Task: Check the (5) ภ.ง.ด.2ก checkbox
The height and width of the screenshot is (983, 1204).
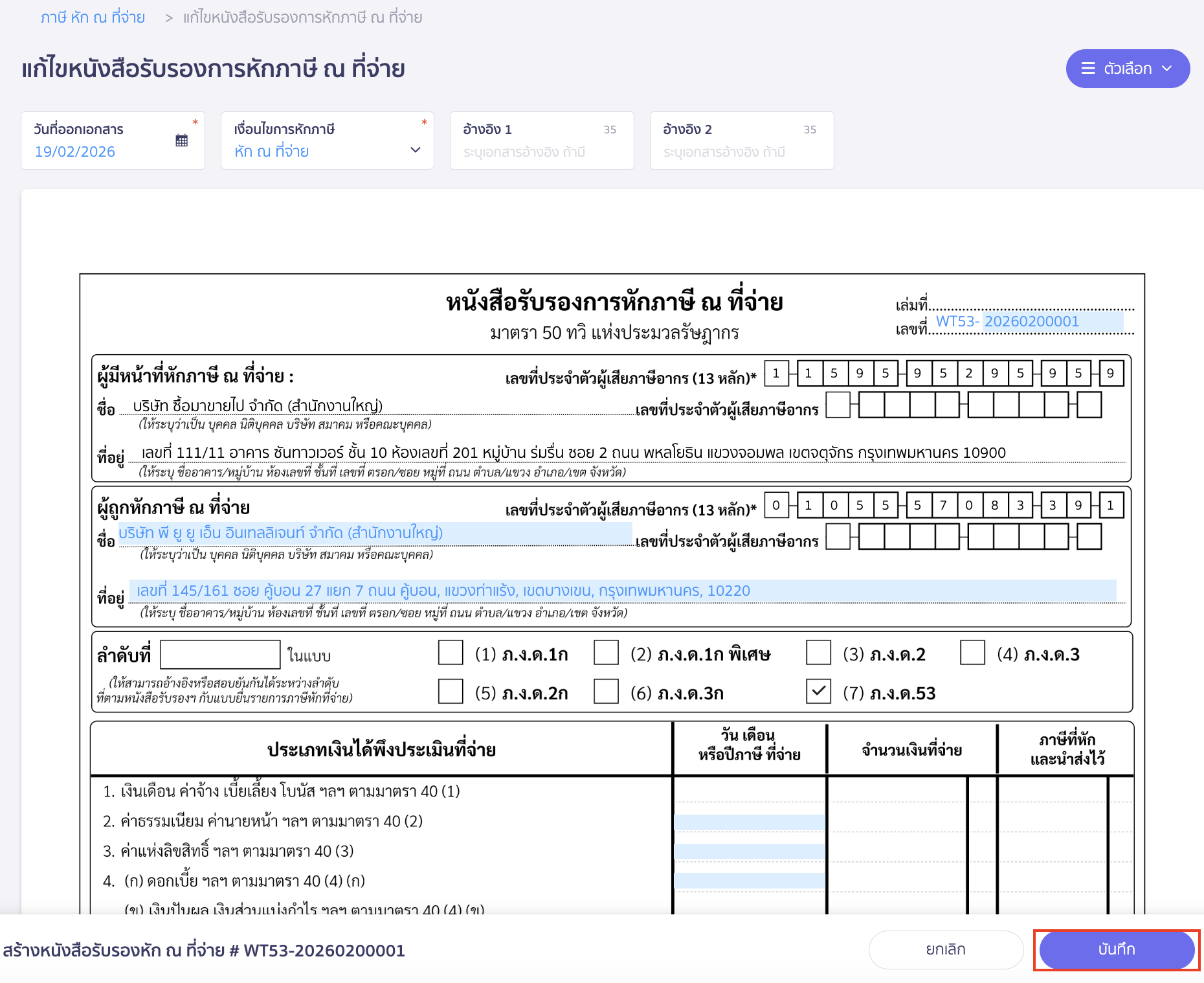Action: pos(451,692)
